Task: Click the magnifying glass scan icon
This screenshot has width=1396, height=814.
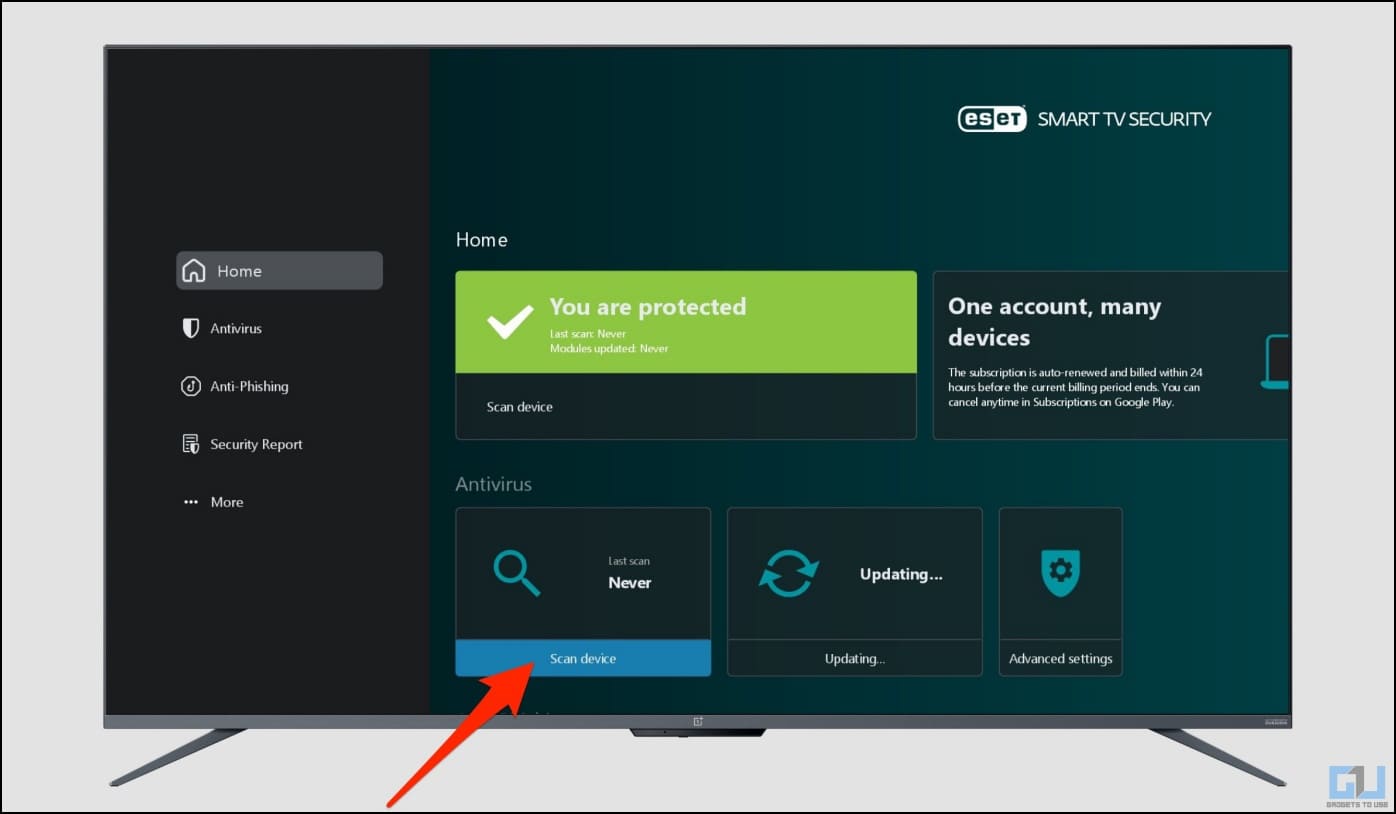Action: coord(517,573)
